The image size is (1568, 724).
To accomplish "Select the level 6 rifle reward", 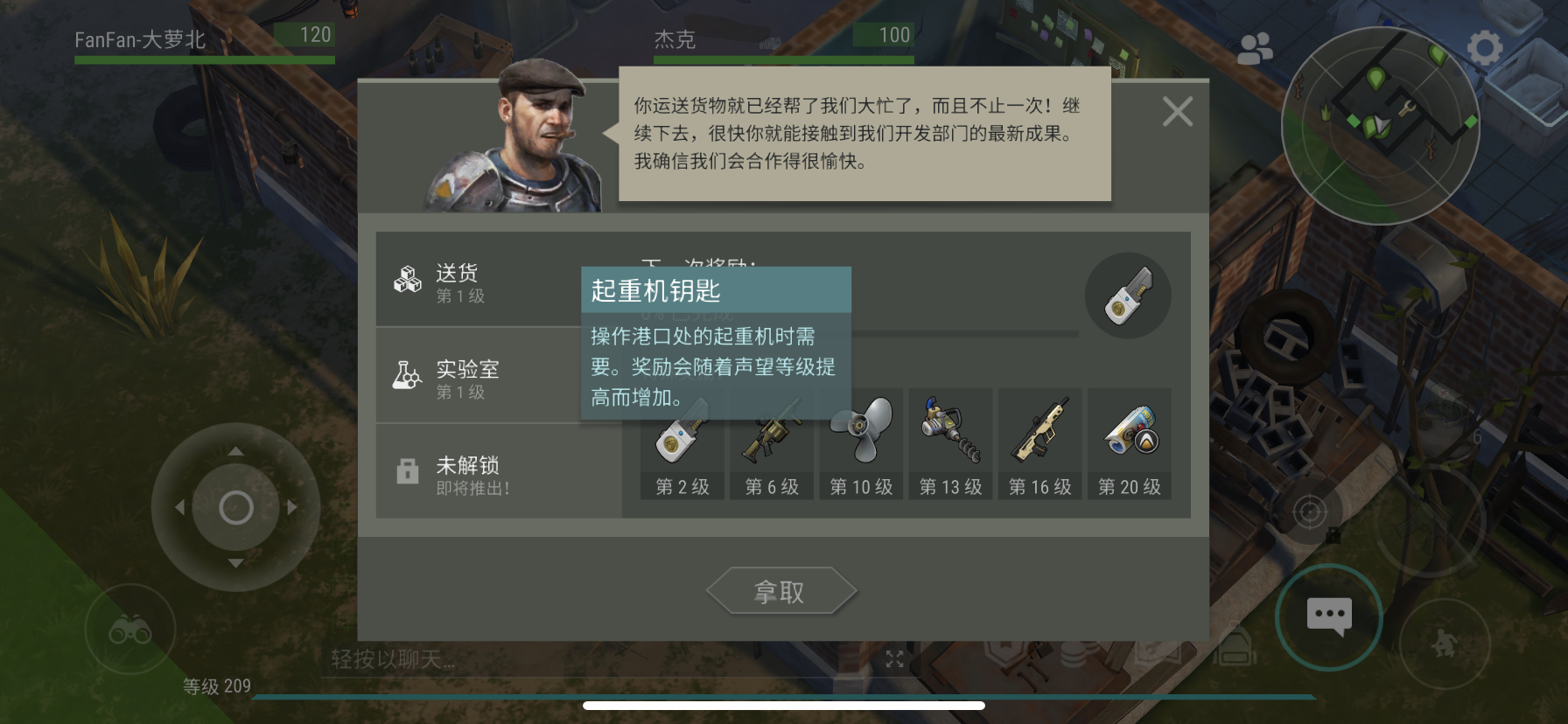I will point(772,444).
